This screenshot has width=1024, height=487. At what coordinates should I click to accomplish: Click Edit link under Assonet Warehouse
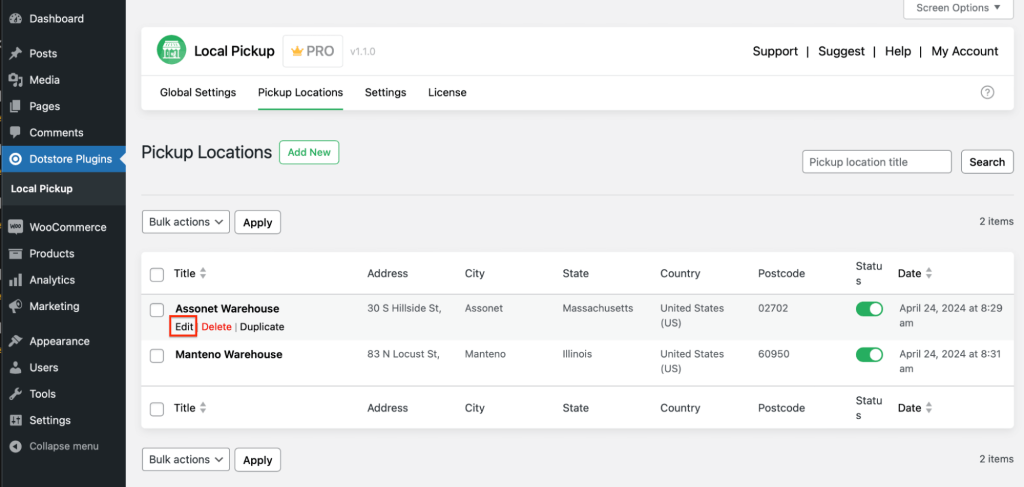click(184, 327)
